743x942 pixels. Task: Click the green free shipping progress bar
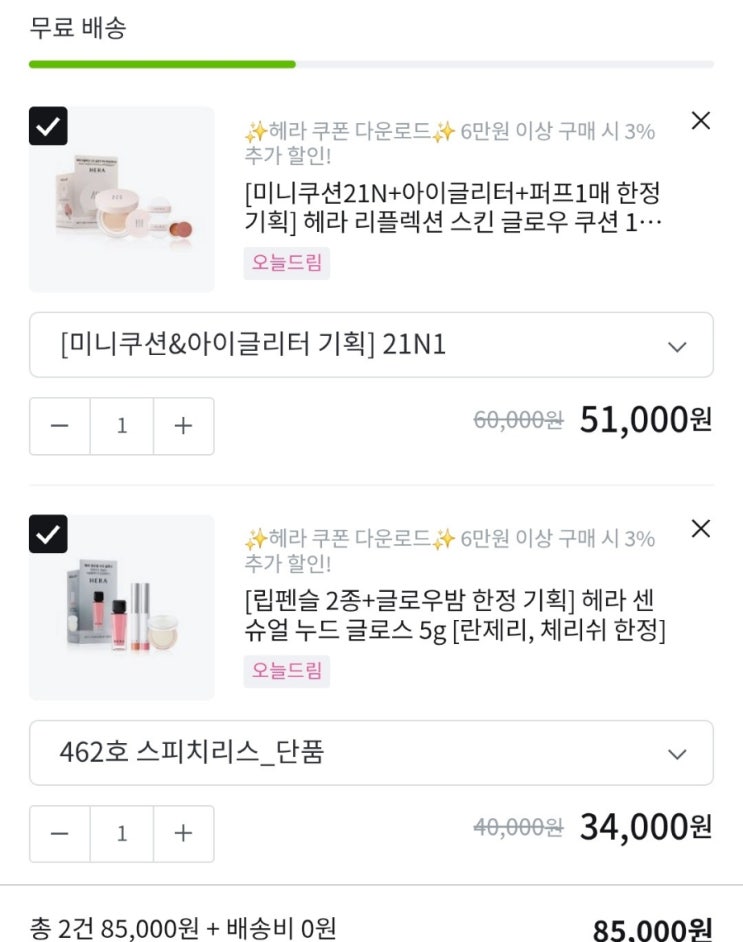point(162,64)
